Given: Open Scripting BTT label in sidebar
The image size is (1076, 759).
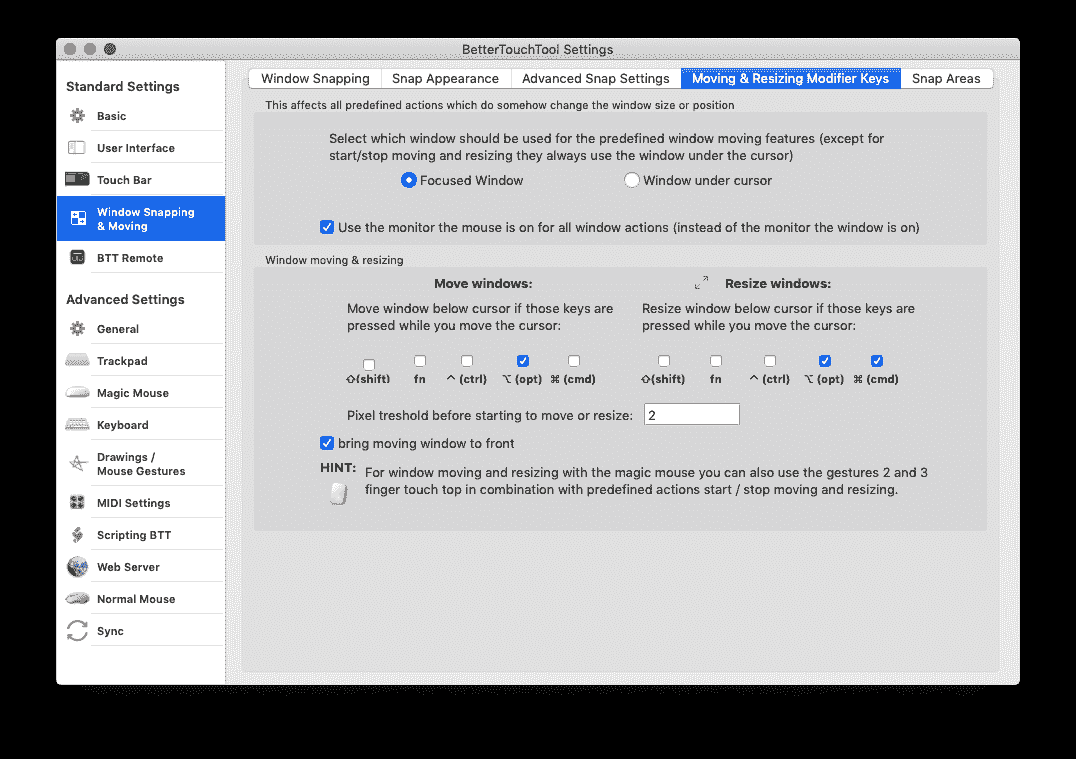Looking at the screenshot, I should tap(134, 535).
